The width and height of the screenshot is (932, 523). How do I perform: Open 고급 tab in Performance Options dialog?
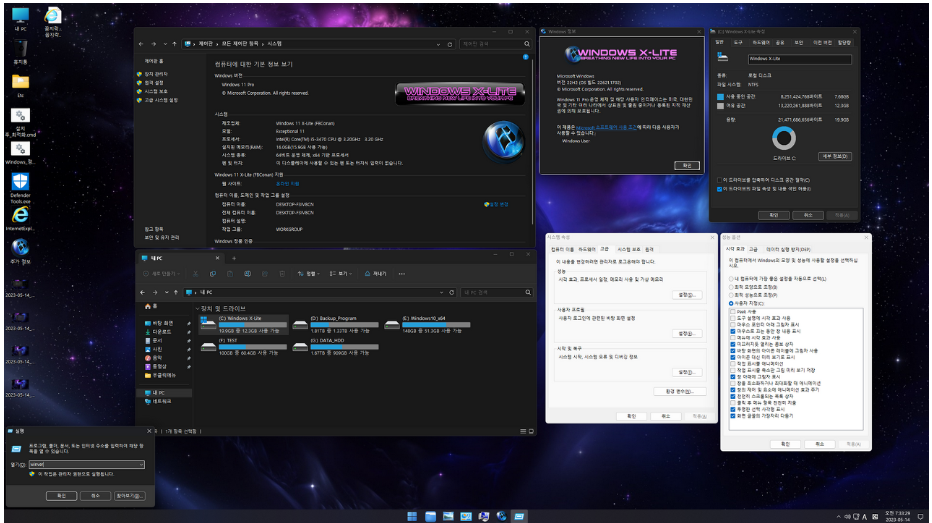pyautogui.click(x=753, y=250)
